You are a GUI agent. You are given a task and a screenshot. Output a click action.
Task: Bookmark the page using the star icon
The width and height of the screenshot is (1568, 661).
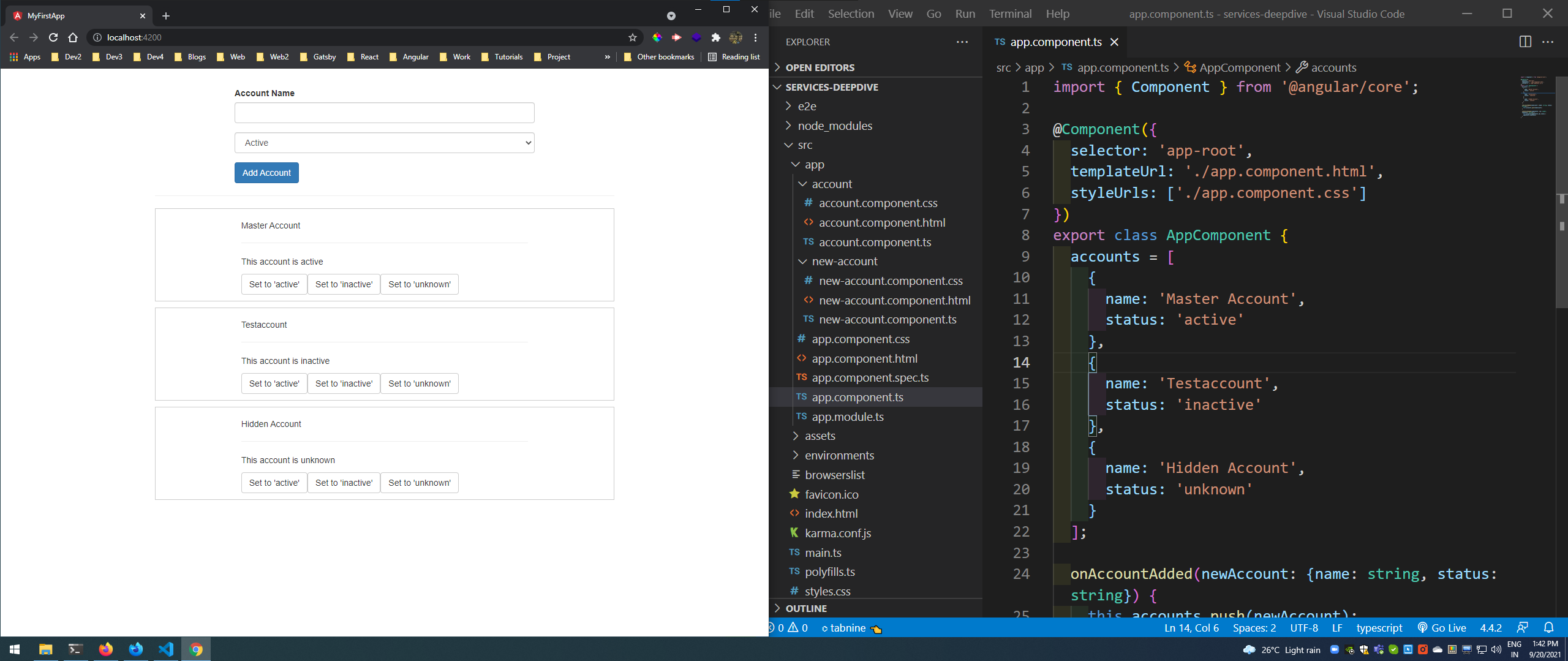[631, 37]
